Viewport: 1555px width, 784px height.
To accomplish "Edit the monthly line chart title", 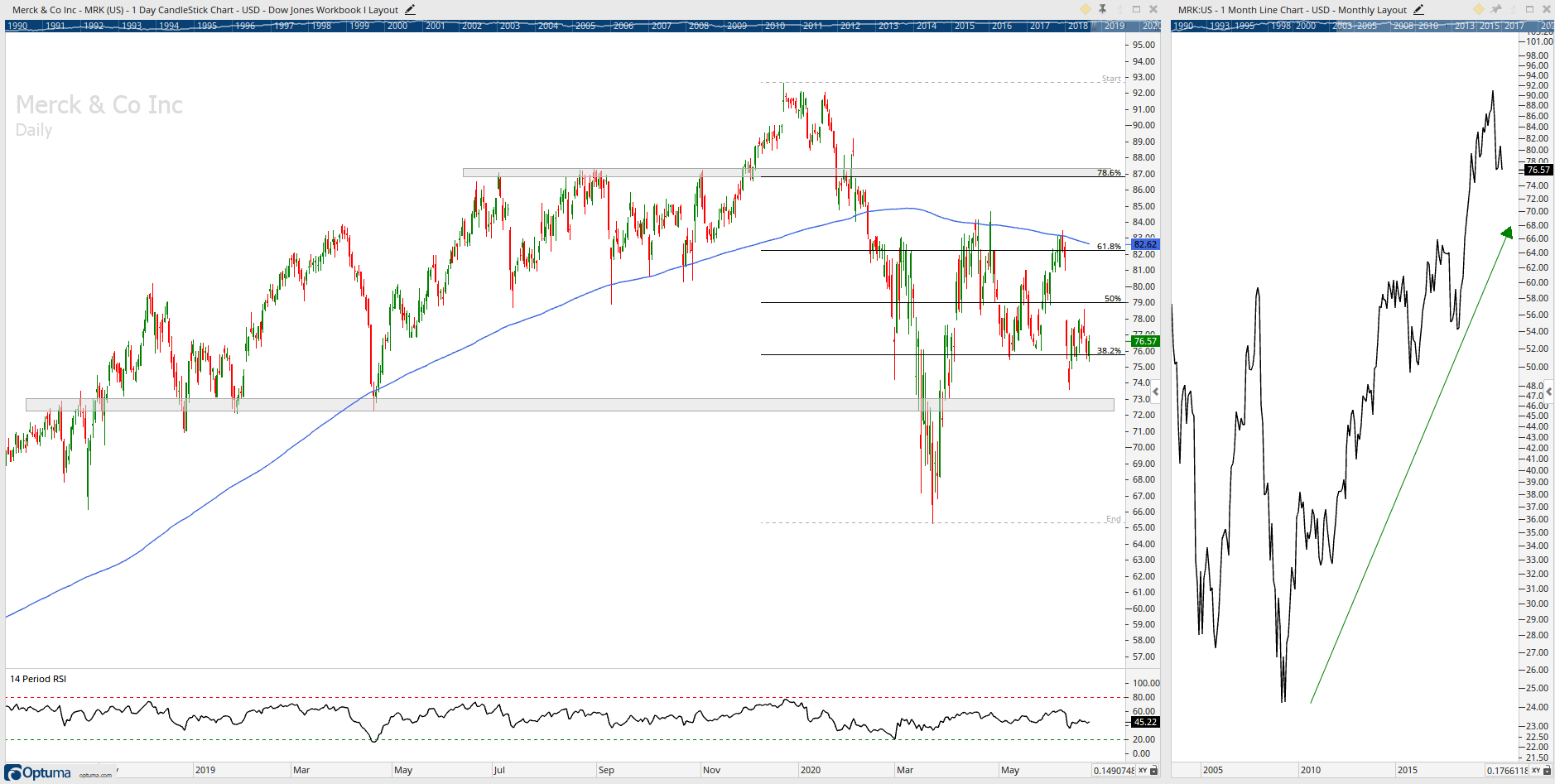I will point(1418,10).
